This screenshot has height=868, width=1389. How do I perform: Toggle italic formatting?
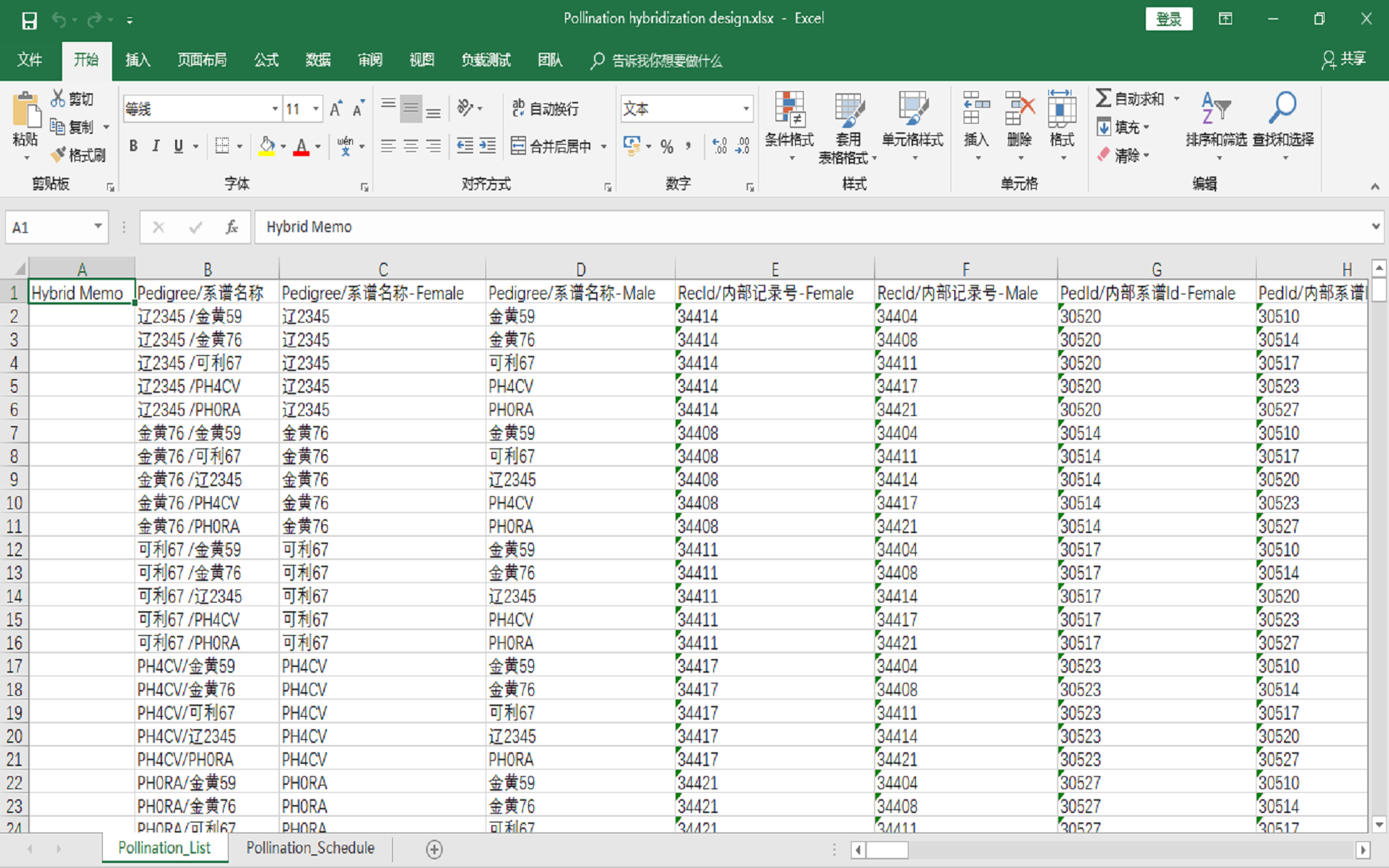point(156,146)
